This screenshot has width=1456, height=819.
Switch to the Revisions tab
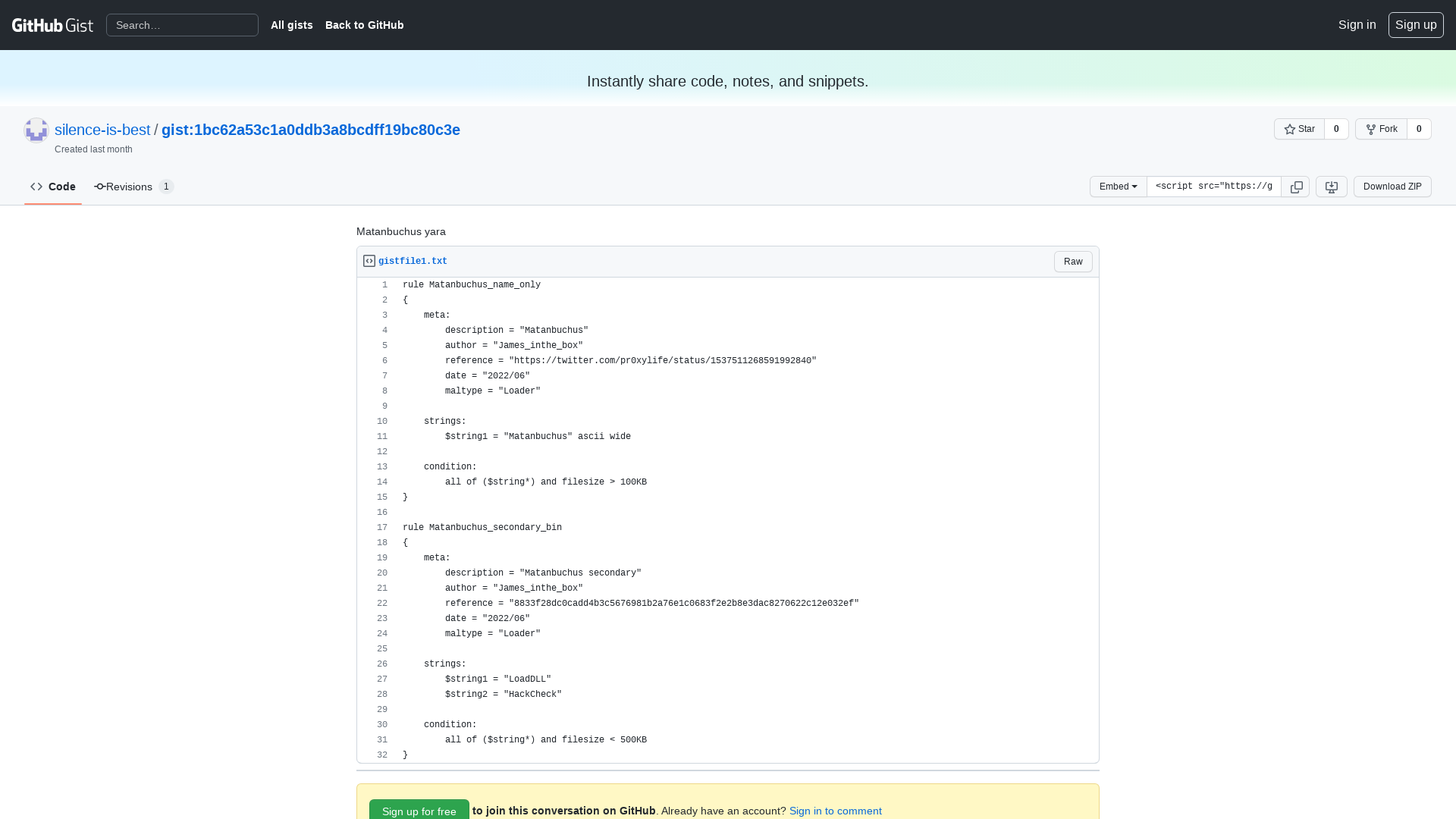[x=128, y=187]
